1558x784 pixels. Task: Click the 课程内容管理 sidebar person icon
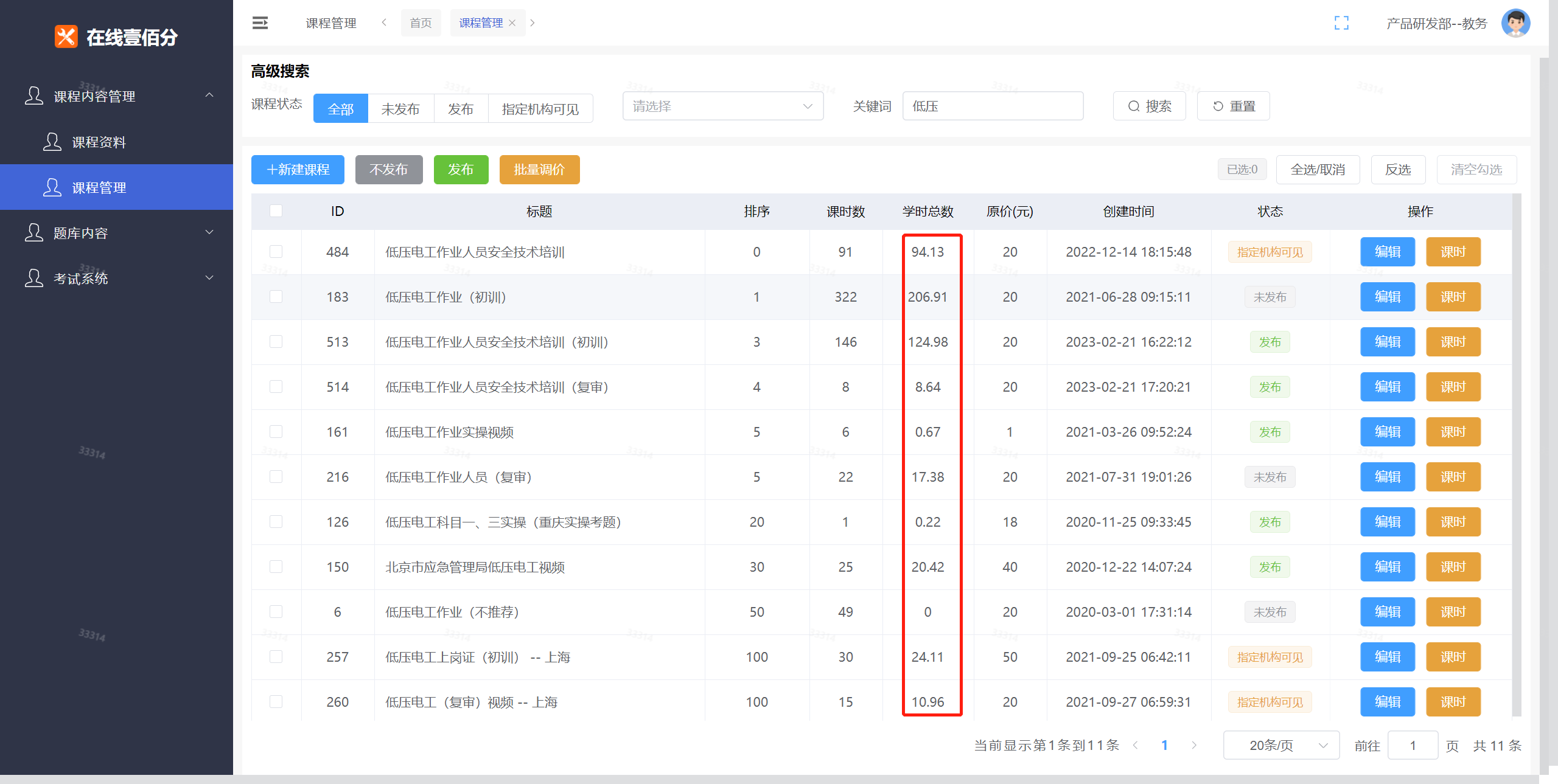click(x=34, y=95)
